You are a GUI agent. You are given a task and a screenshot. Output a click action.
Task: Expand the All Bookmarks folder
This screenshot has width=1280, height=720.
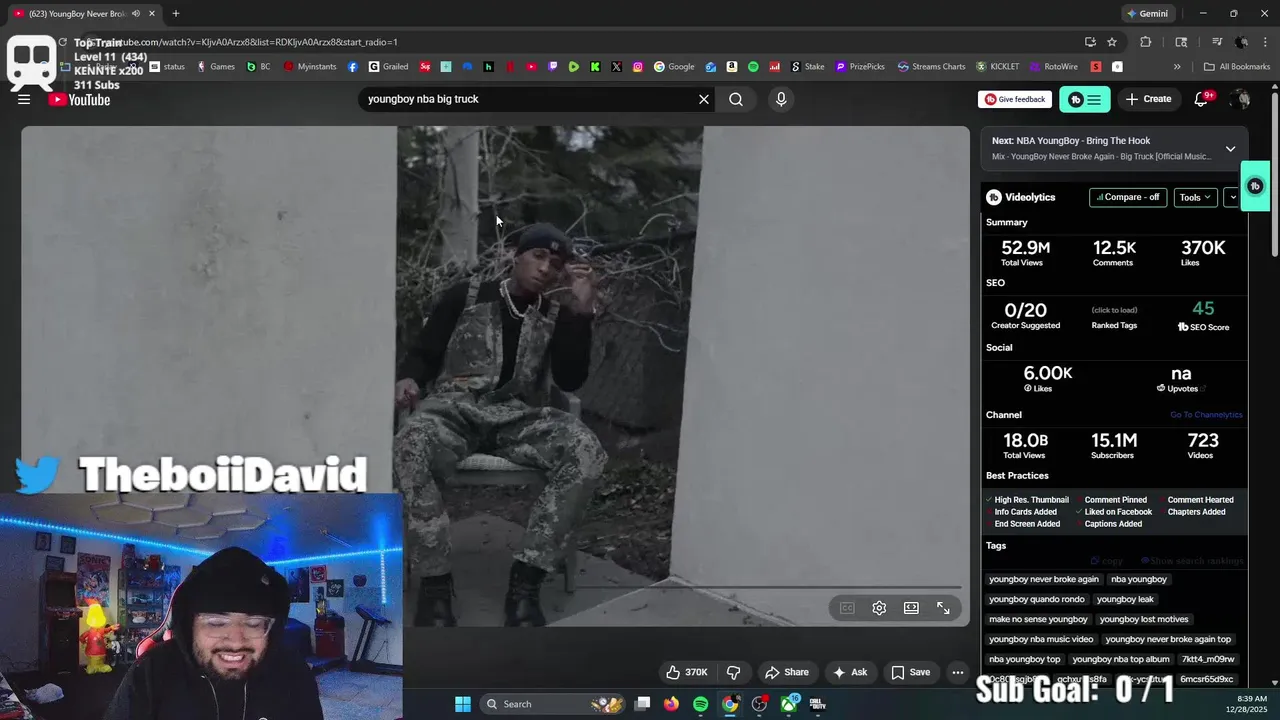click(x=1237, y=67)
